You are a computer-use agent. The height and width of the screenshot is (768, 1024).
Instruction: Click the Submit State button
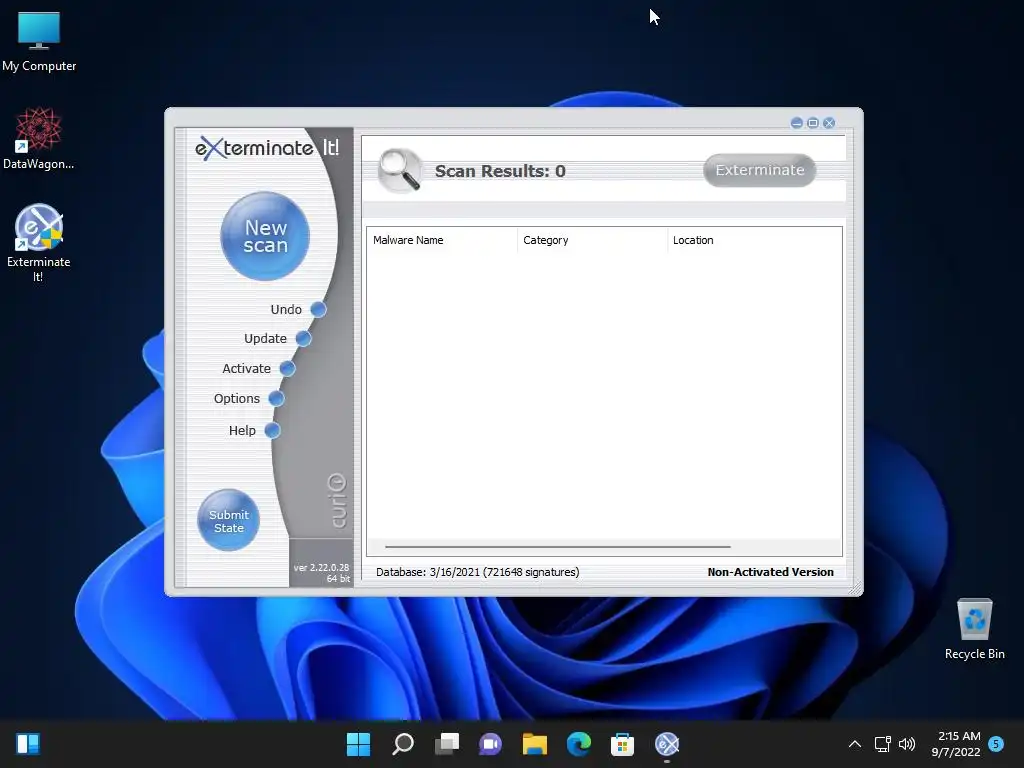tap(229, 520)
